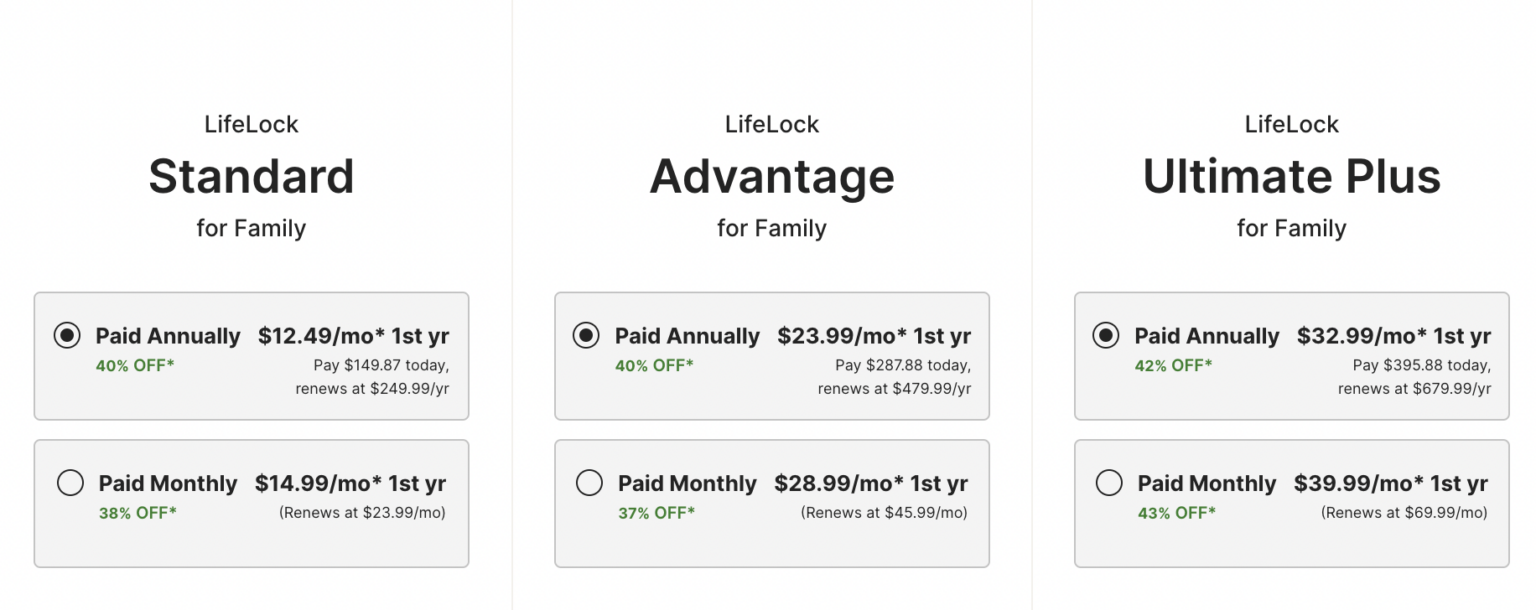Image resolution: width=1536 pixels, height=610 pixels.
Task: Select Paid Monthly for LifeLock Advantage
Action: tap(589, 483)
